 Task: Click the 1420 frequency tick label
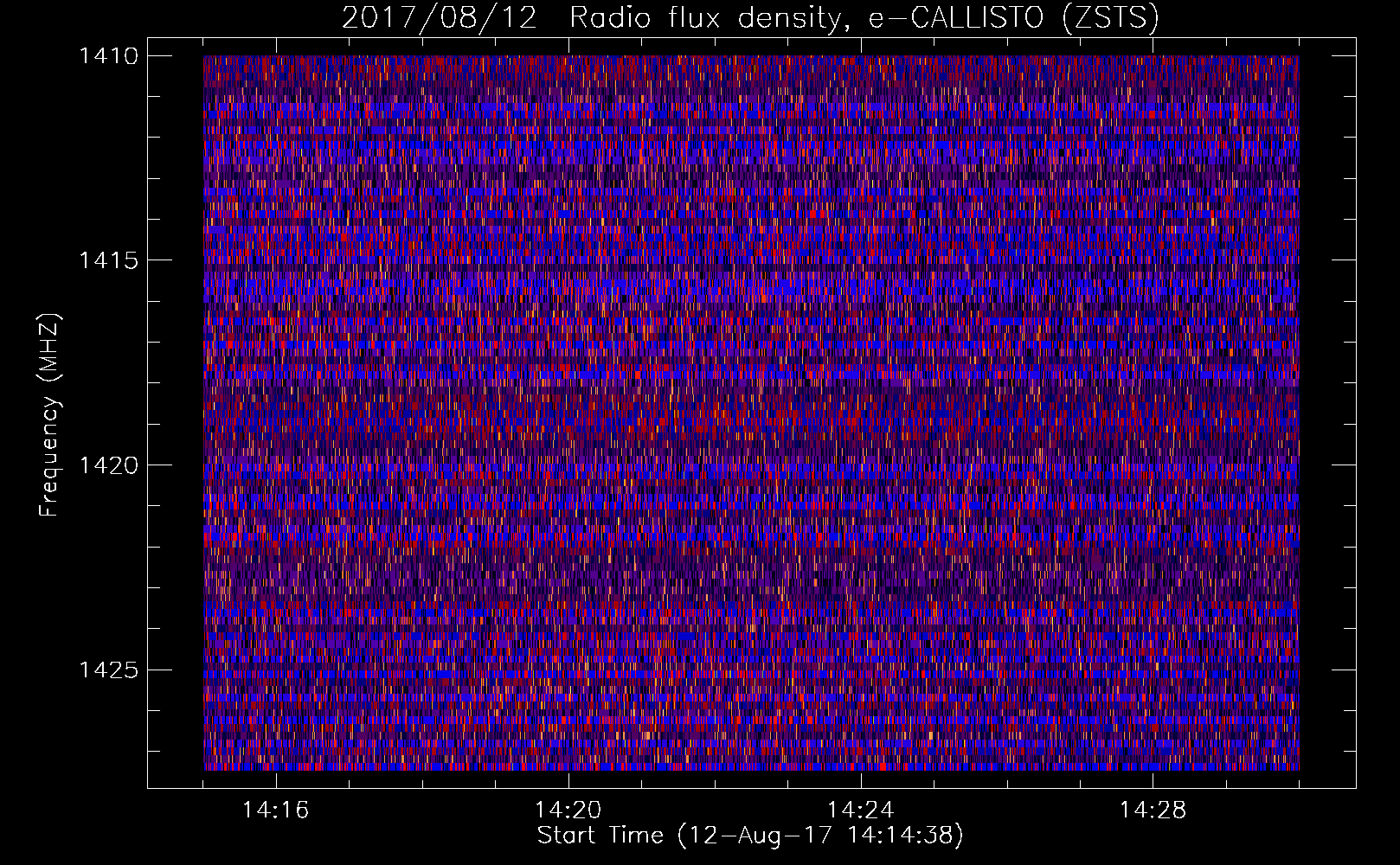click(108, 465)
